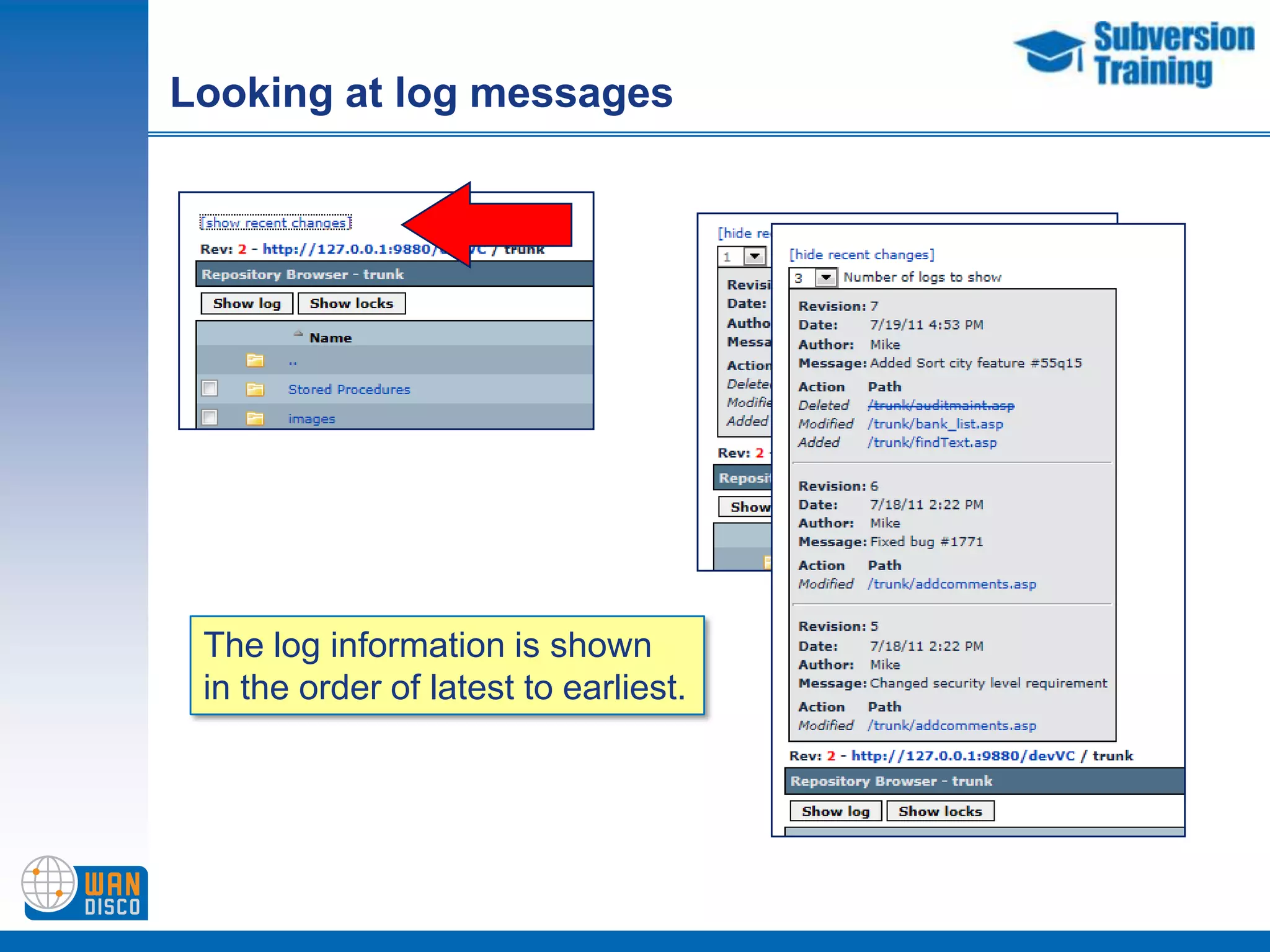Image resolution: width=1270 pixels, height=952 pixels.
Task: Click show recent changes link
Action: coord(275,223)
